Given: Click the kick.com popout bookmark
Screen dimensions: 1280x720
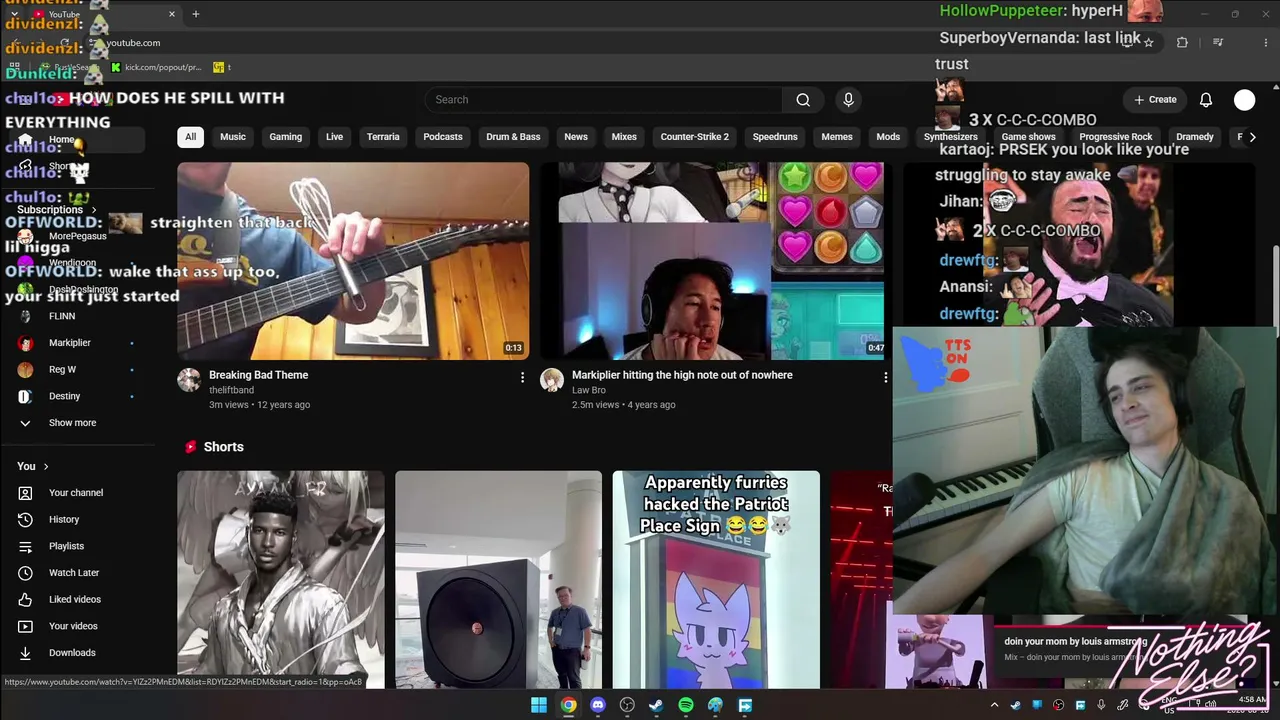Looking at the screenshot, I should click(156, 68).
